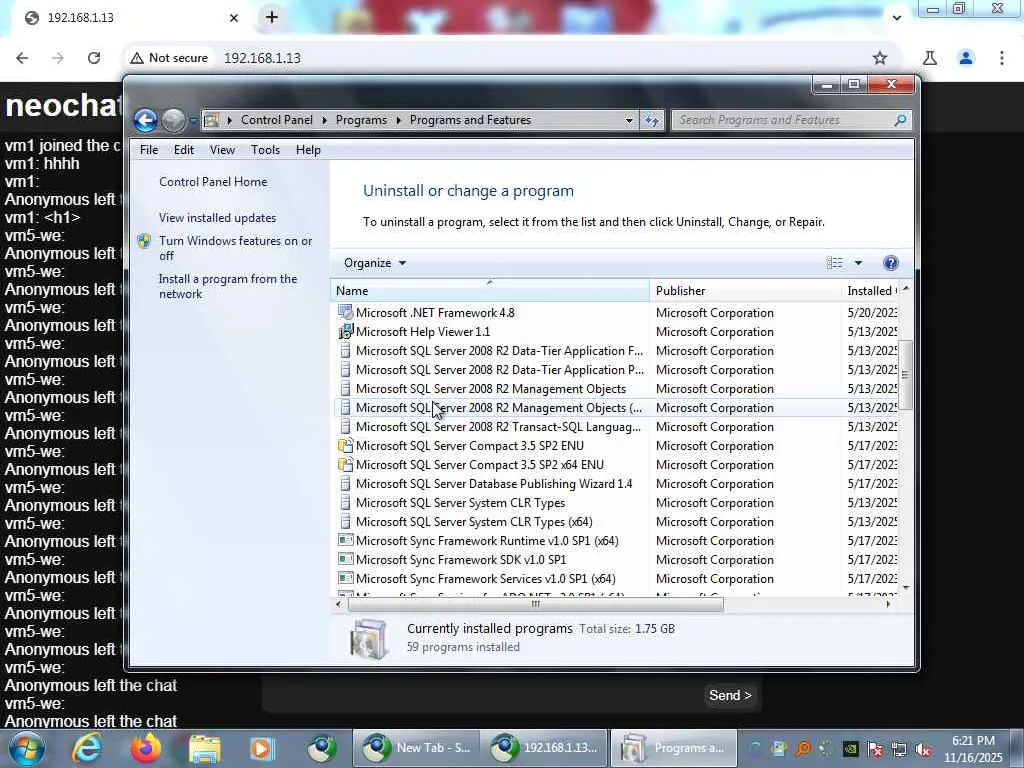The height and width of the screenshot is (768, 1024).
Task: Expand the arrow after the Control Panel breadcrumb
Action: click(x=325, y=120)
